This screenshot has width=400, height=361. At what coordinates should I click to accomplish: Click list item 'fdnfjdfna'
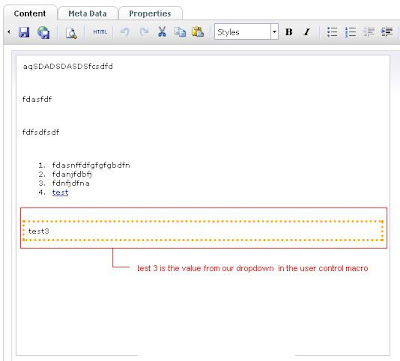71,183
